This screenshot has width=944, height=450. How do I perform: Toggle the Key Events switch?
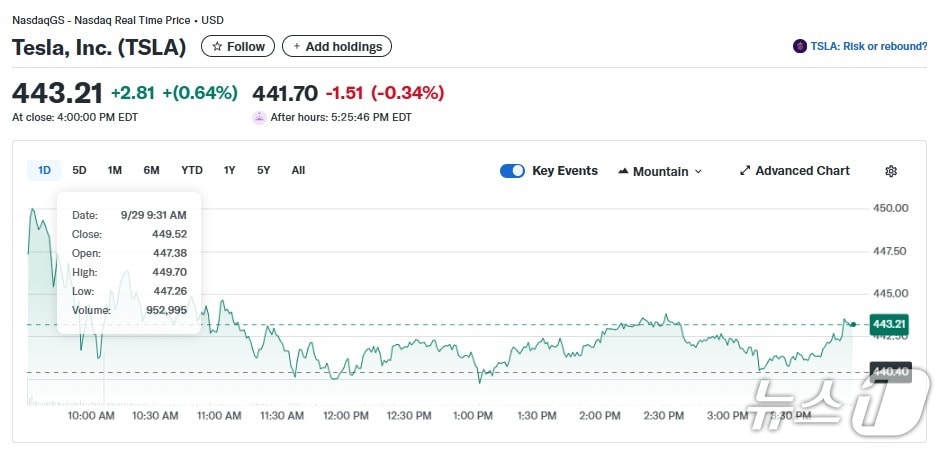click(x=512, y=171)
